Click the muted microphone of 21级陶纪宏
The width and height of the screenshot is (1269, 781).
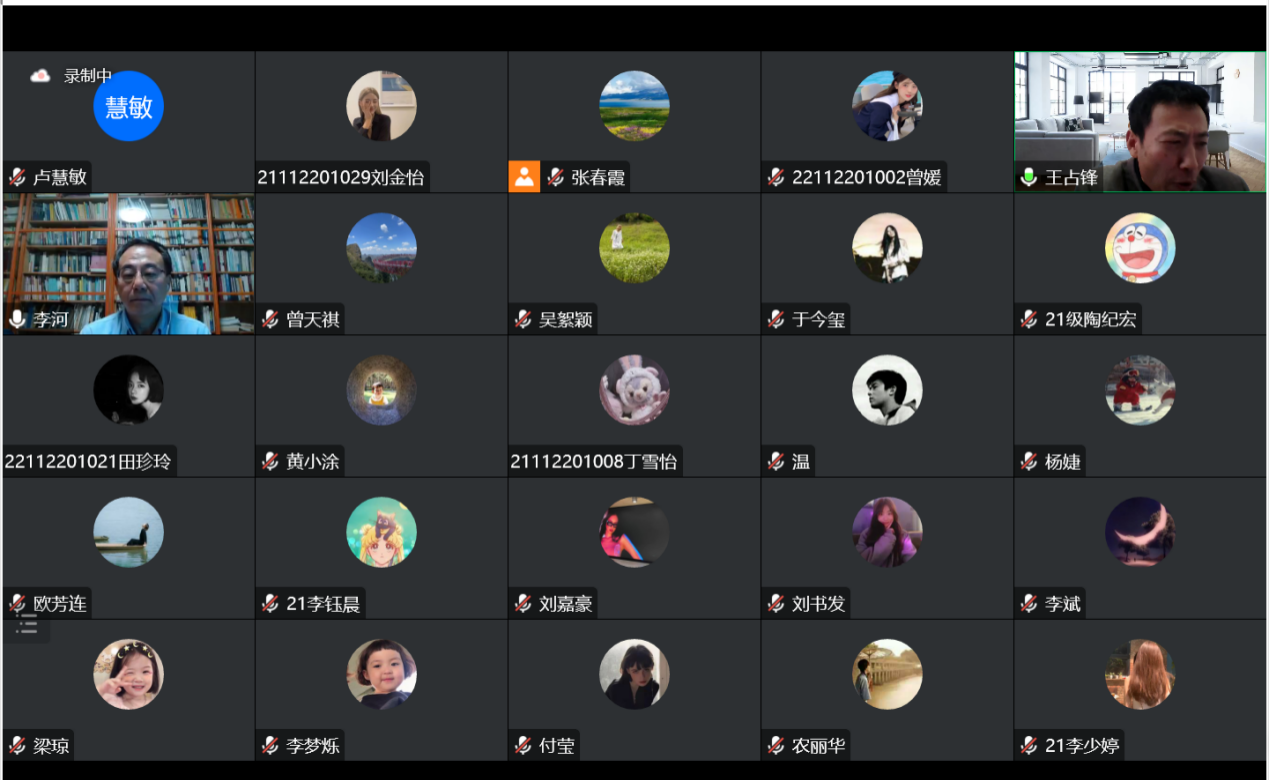click(1029, 320)
